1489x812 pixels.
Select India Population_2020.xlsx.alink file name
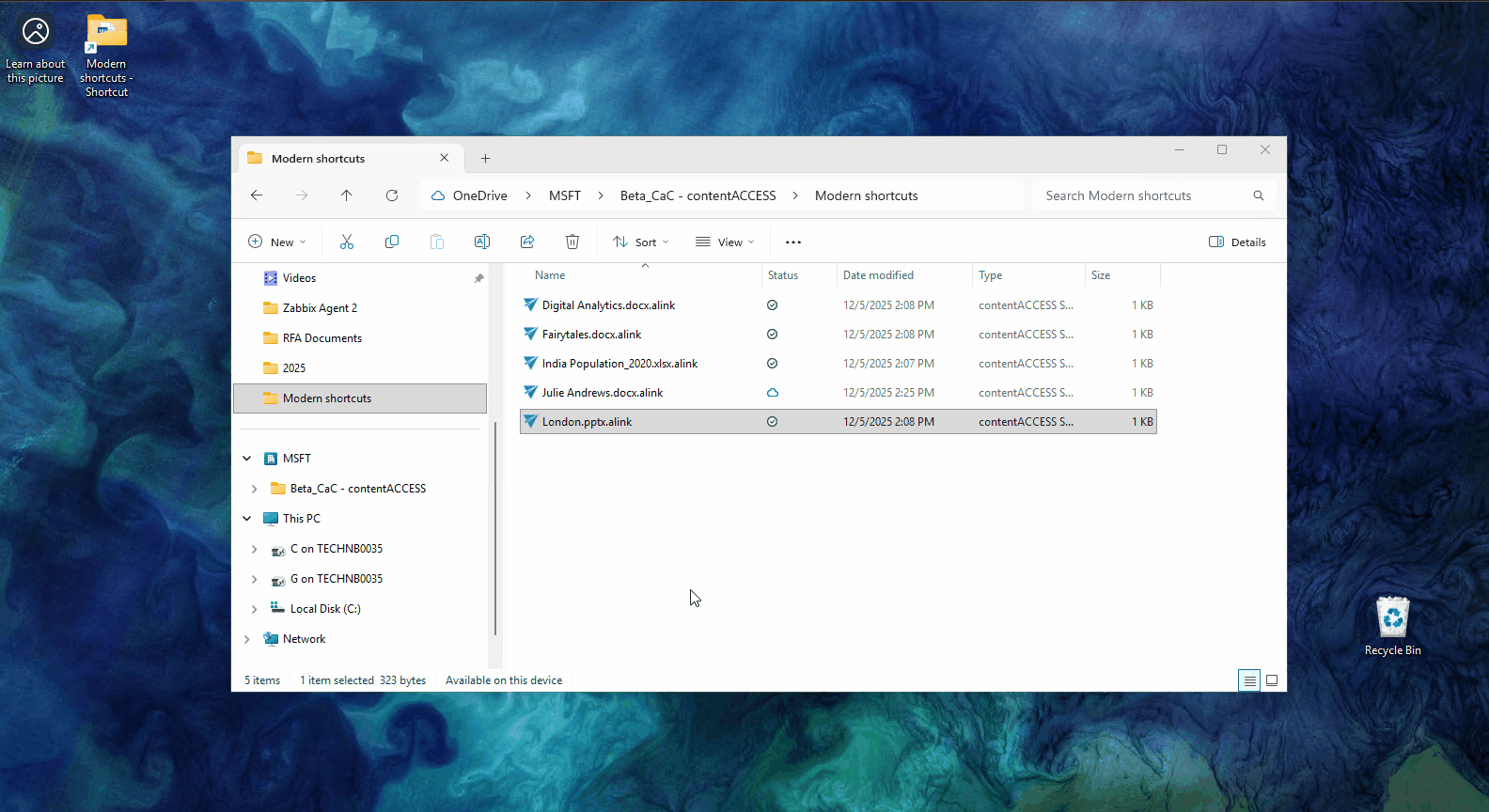[620, 363]
